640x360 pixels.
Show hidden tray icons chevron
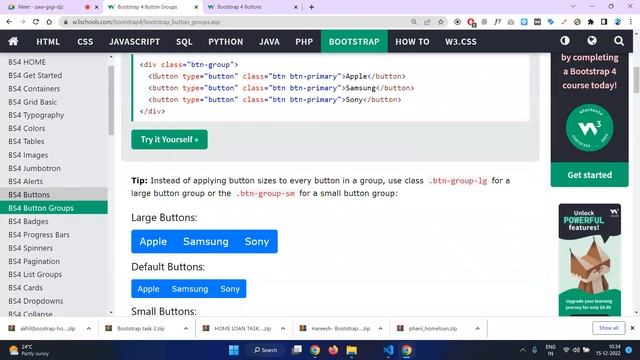(523, 350)
